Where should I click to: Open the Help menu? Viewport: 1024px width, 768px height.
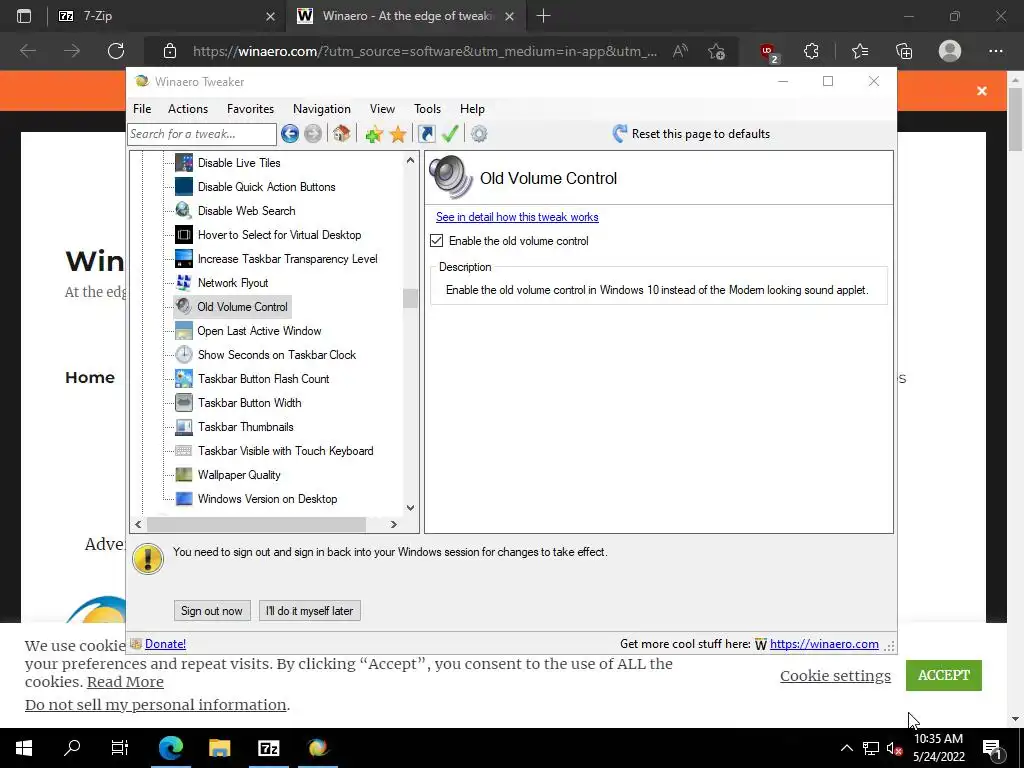click(x=472, y=109)
